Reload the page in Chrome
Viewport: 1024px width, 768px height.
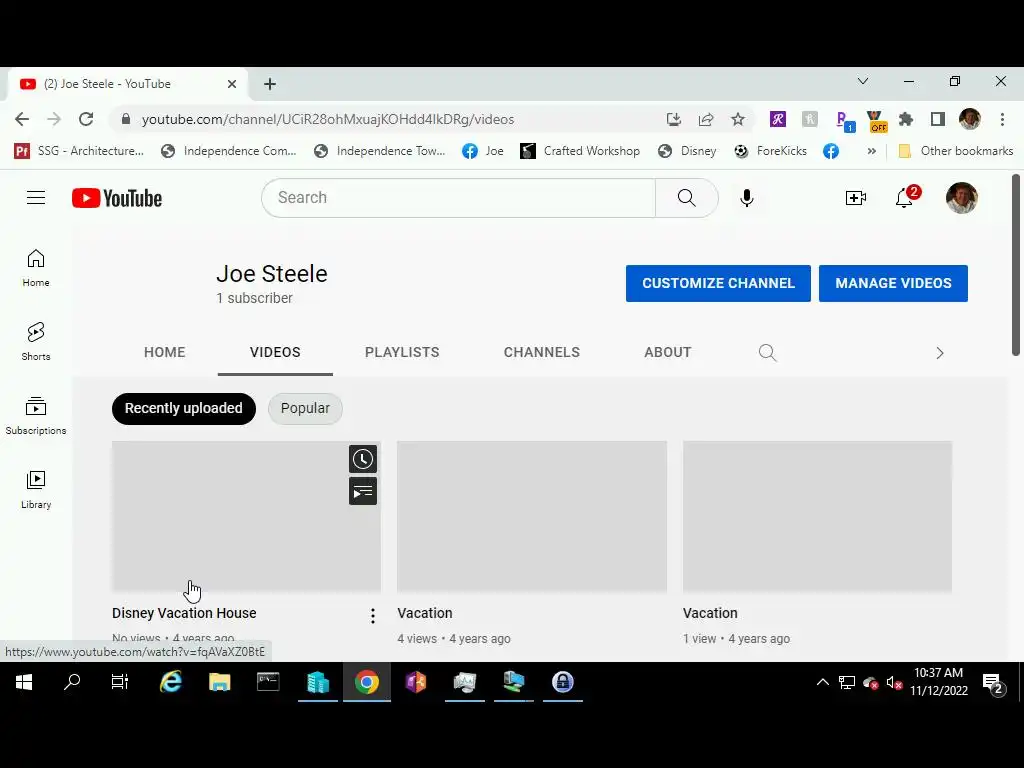pos(86,119)
